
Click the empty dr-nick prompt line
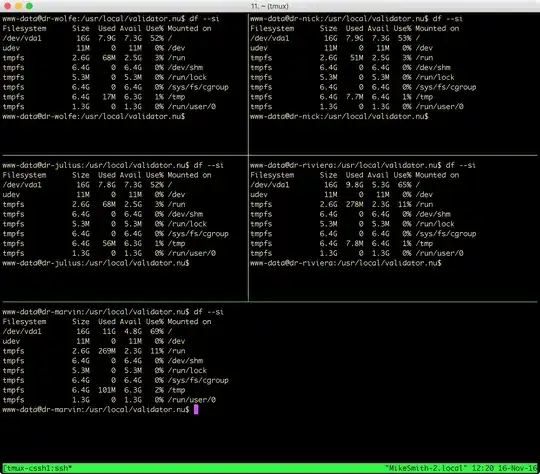coord(339,116)
